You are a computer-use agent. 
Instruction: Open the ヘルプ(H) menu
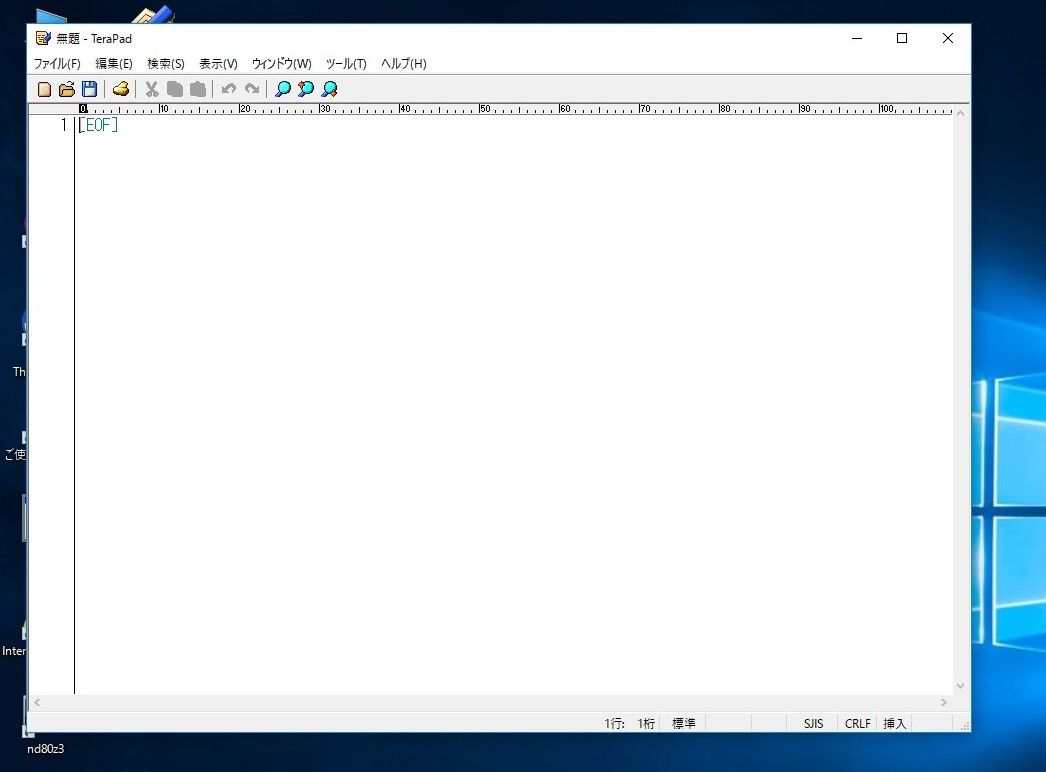pyautogui.click(x=404, y=63)
